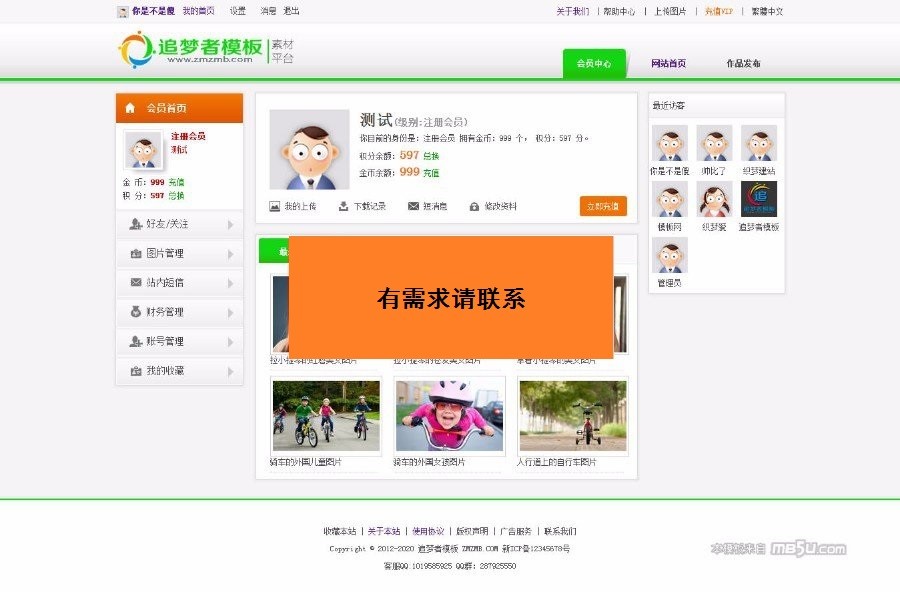The image size is (900, 592).
Task: Expand the 财务管理 arrow
Action: [231, 313]
